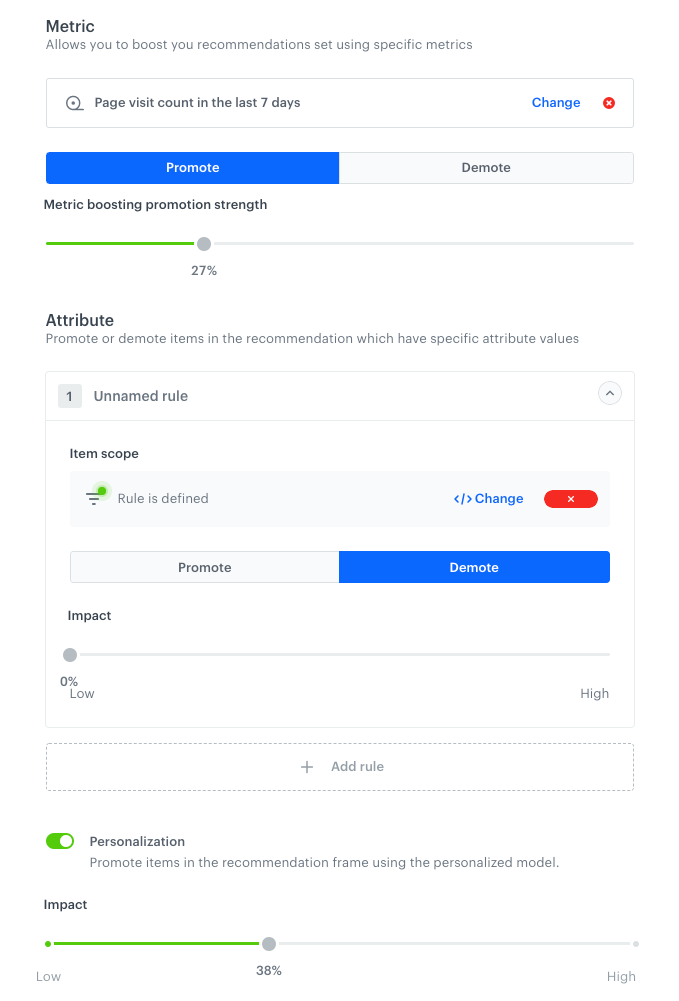Collapse the Unnamed rule with the chevron
Image resolution: width=679 pixels, height=1001 pixels.
click(x=610, y=393)
